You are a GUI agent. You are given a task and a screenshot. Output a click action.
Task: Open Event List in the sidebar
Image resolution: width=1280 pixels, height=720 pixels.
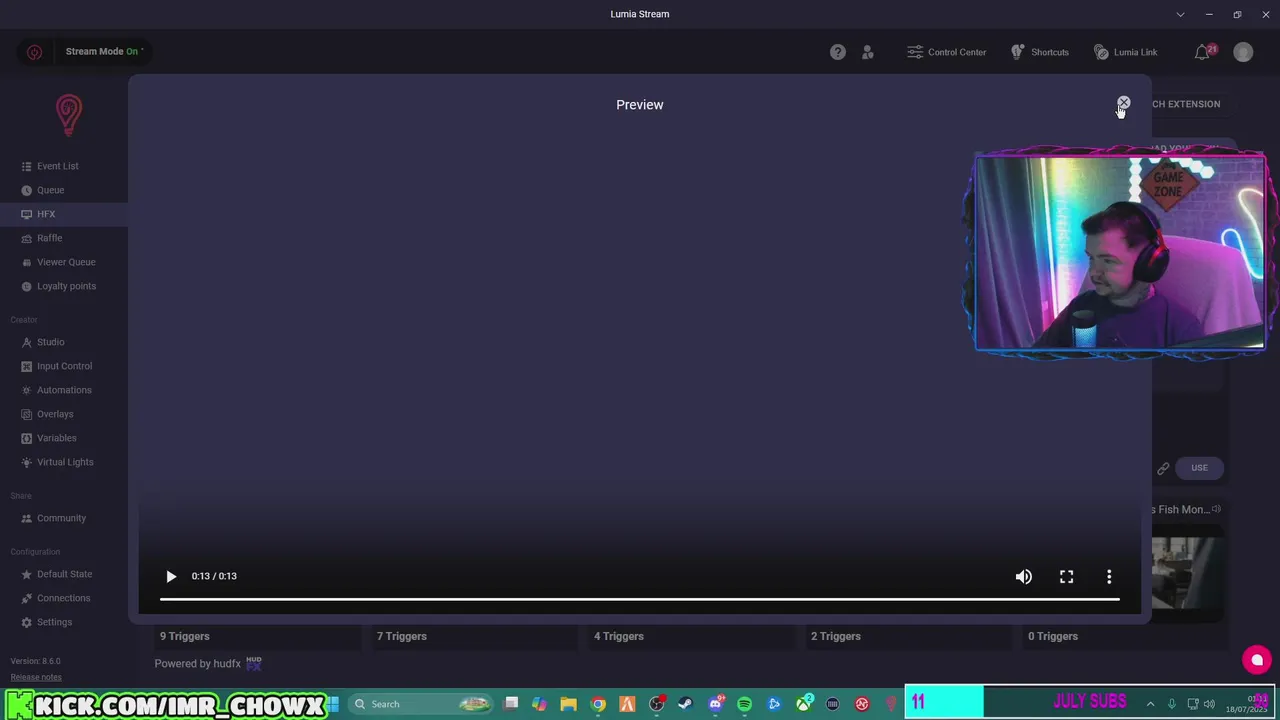58,166
